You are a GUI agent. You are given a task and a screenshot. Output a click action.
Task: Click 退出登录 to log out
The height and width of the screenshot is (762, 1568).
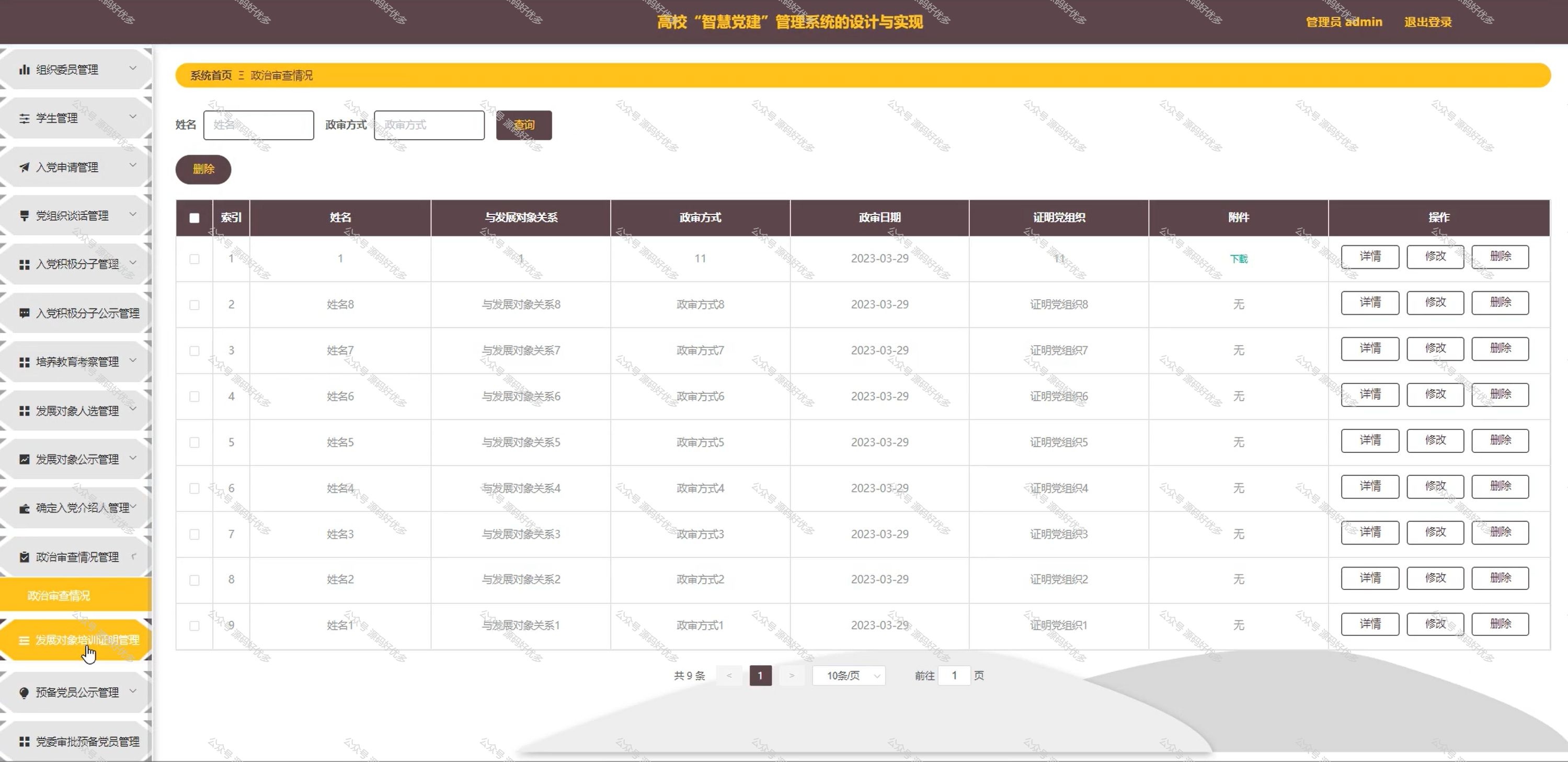pyautogui.click(x=1427, y=22)
